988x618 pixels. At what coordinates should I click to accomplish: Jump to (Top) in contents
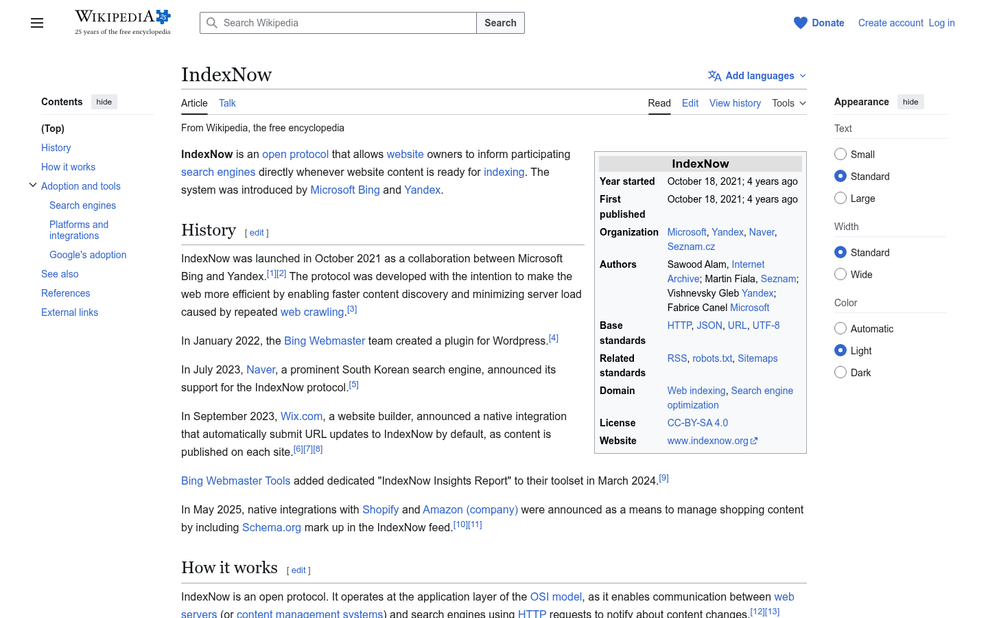pos(53,129)
